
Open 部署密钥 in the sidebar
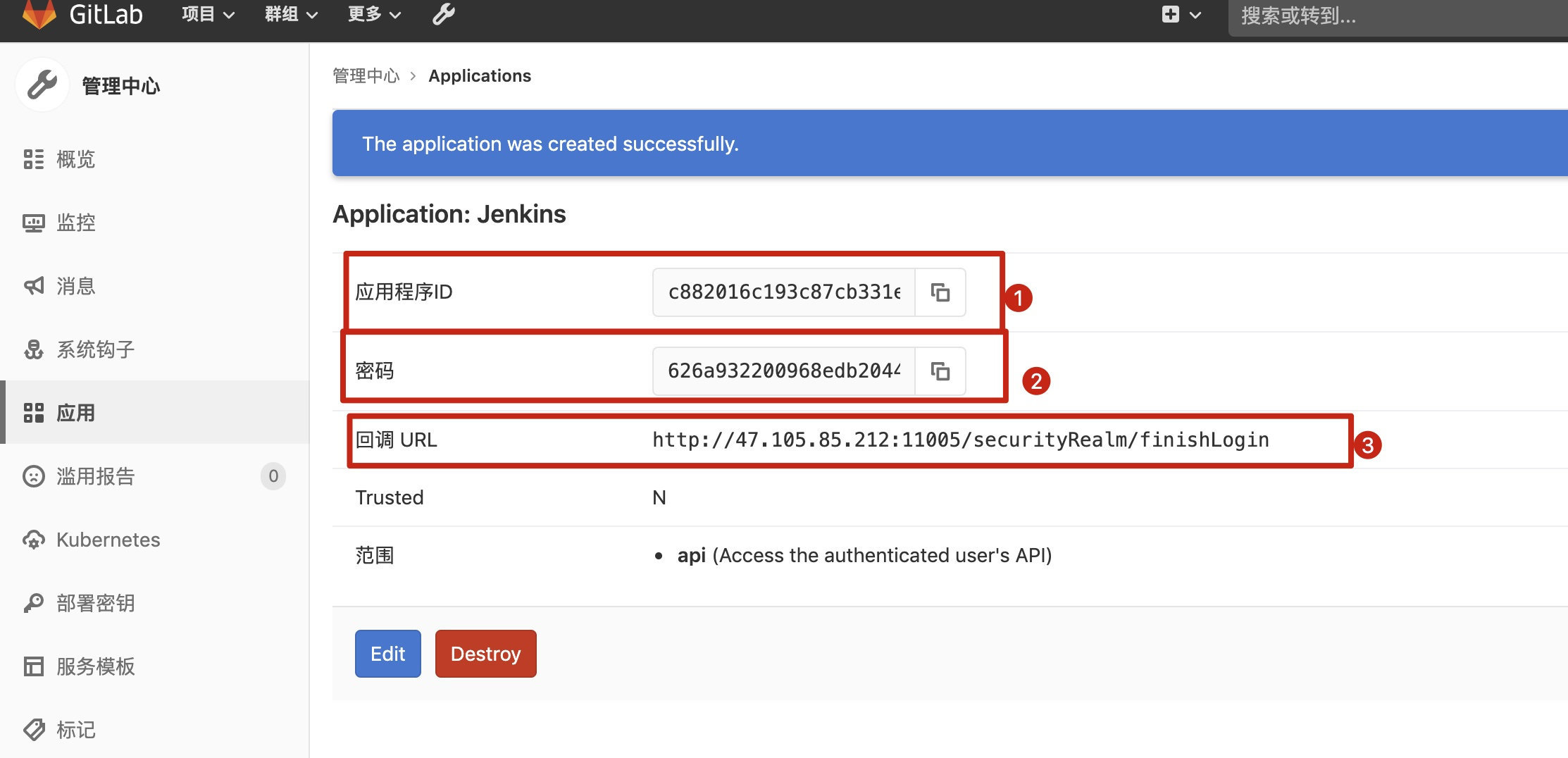tap(154, 603)
